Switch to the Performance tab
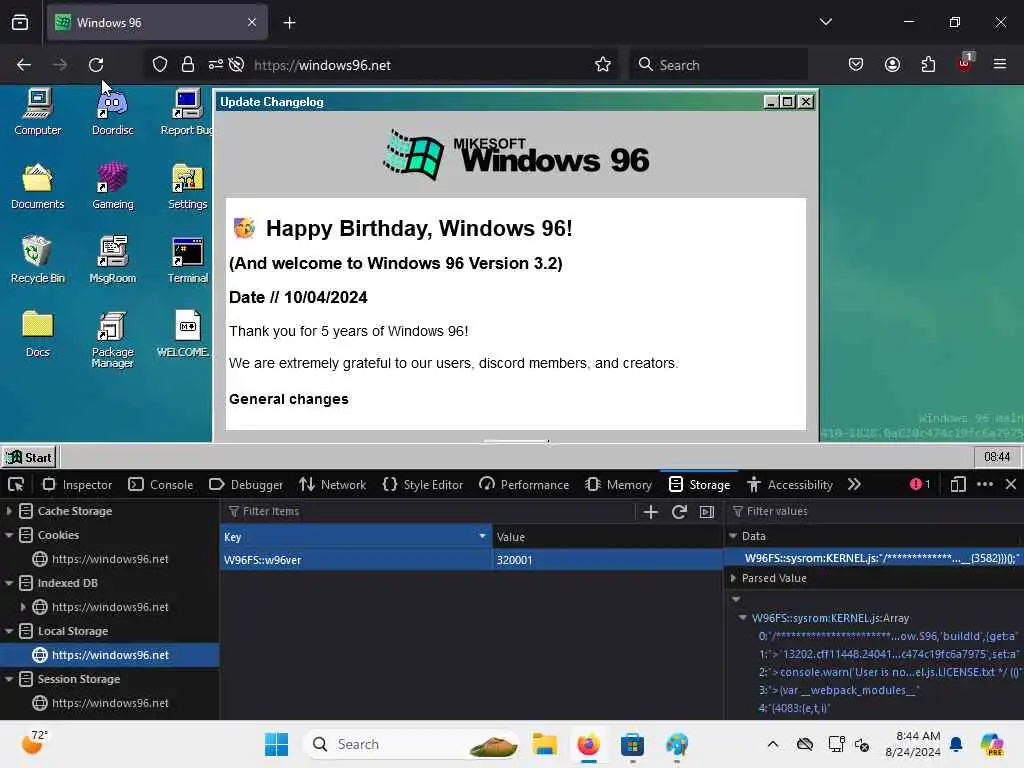1024x768 pixels. (x=524, y=485)
